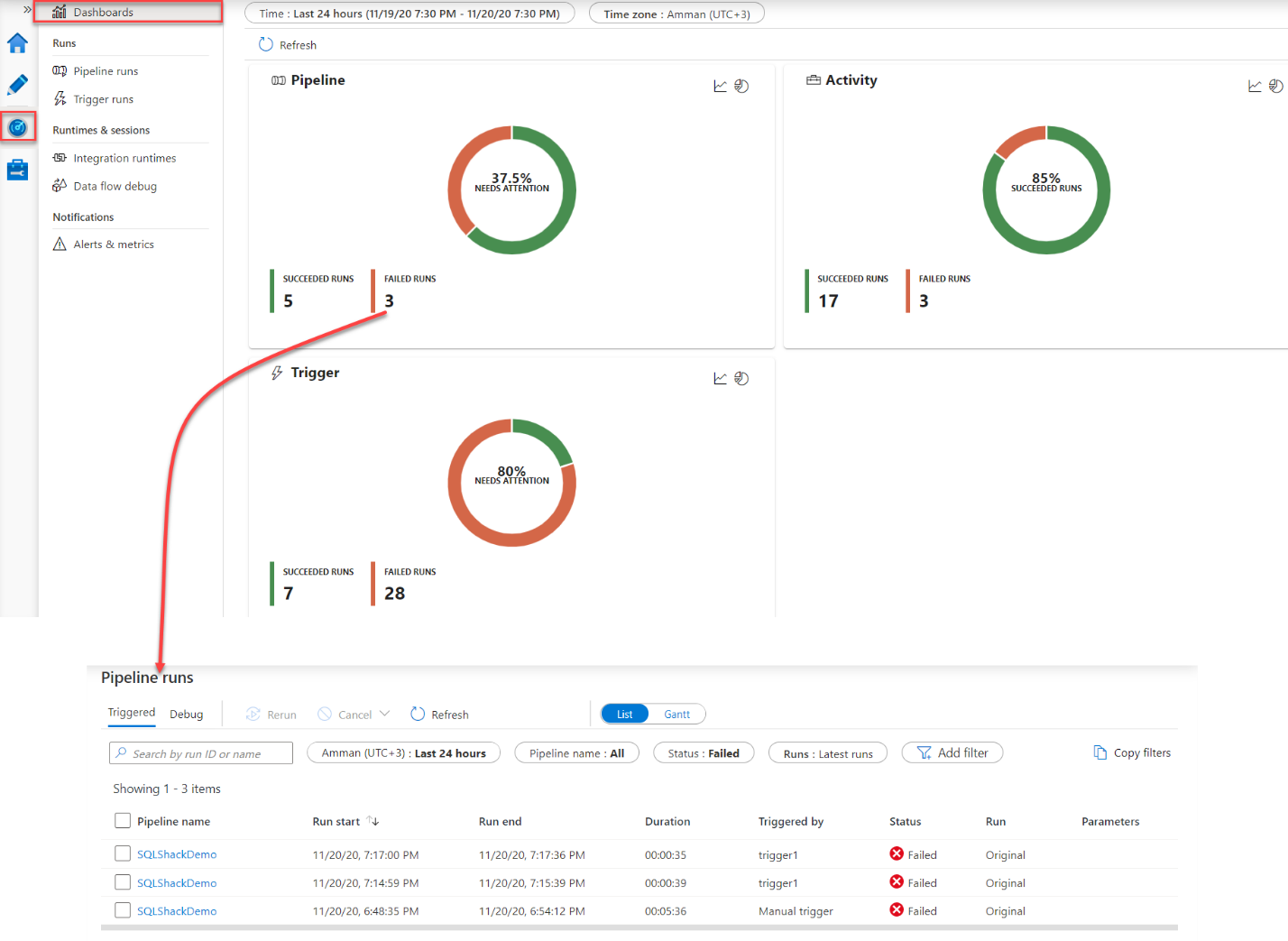
Task: Switch to Gantt view toggle
Action: click(x=676, y=715)
